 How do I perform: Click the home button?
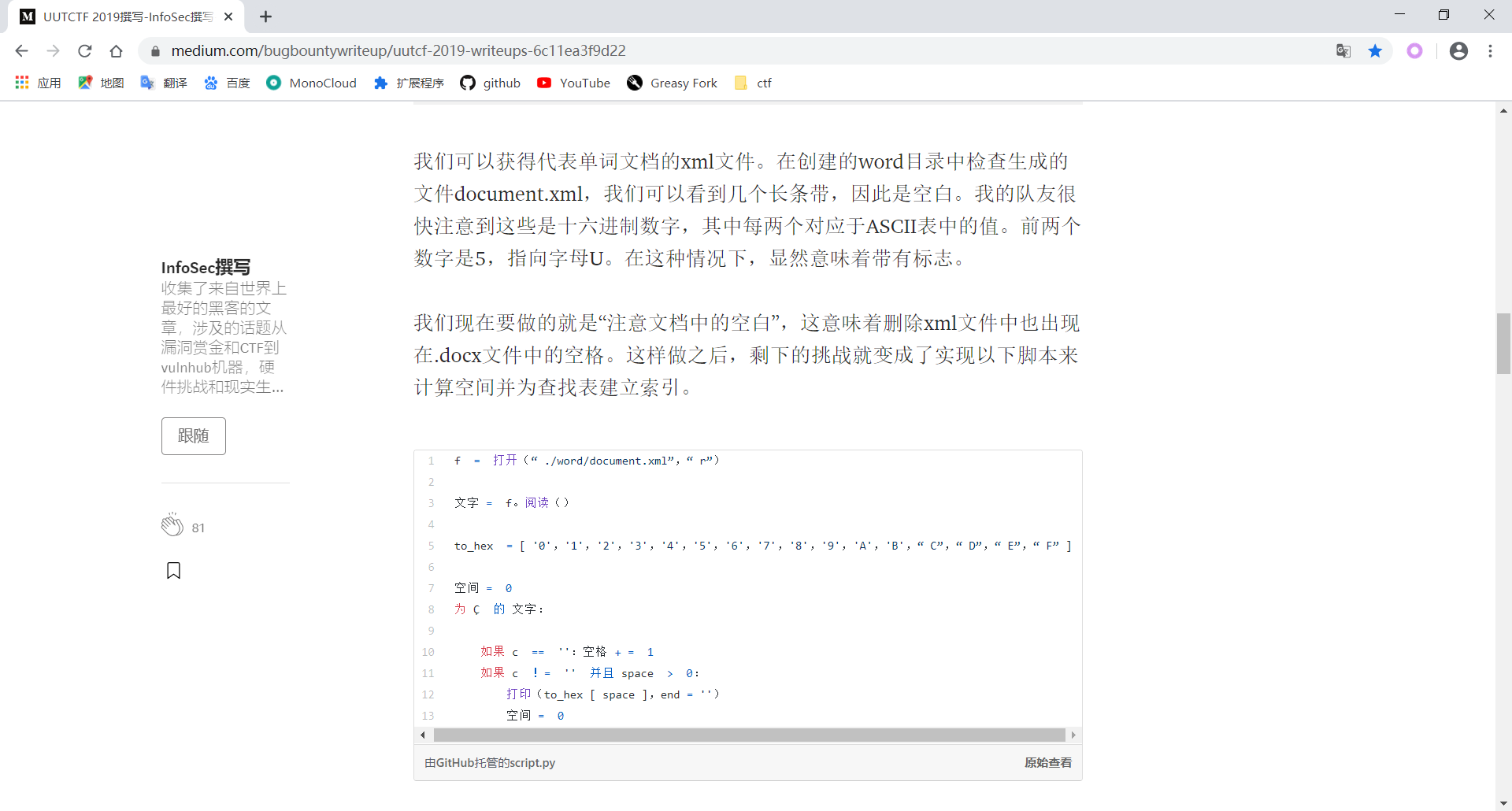[116, 50]
